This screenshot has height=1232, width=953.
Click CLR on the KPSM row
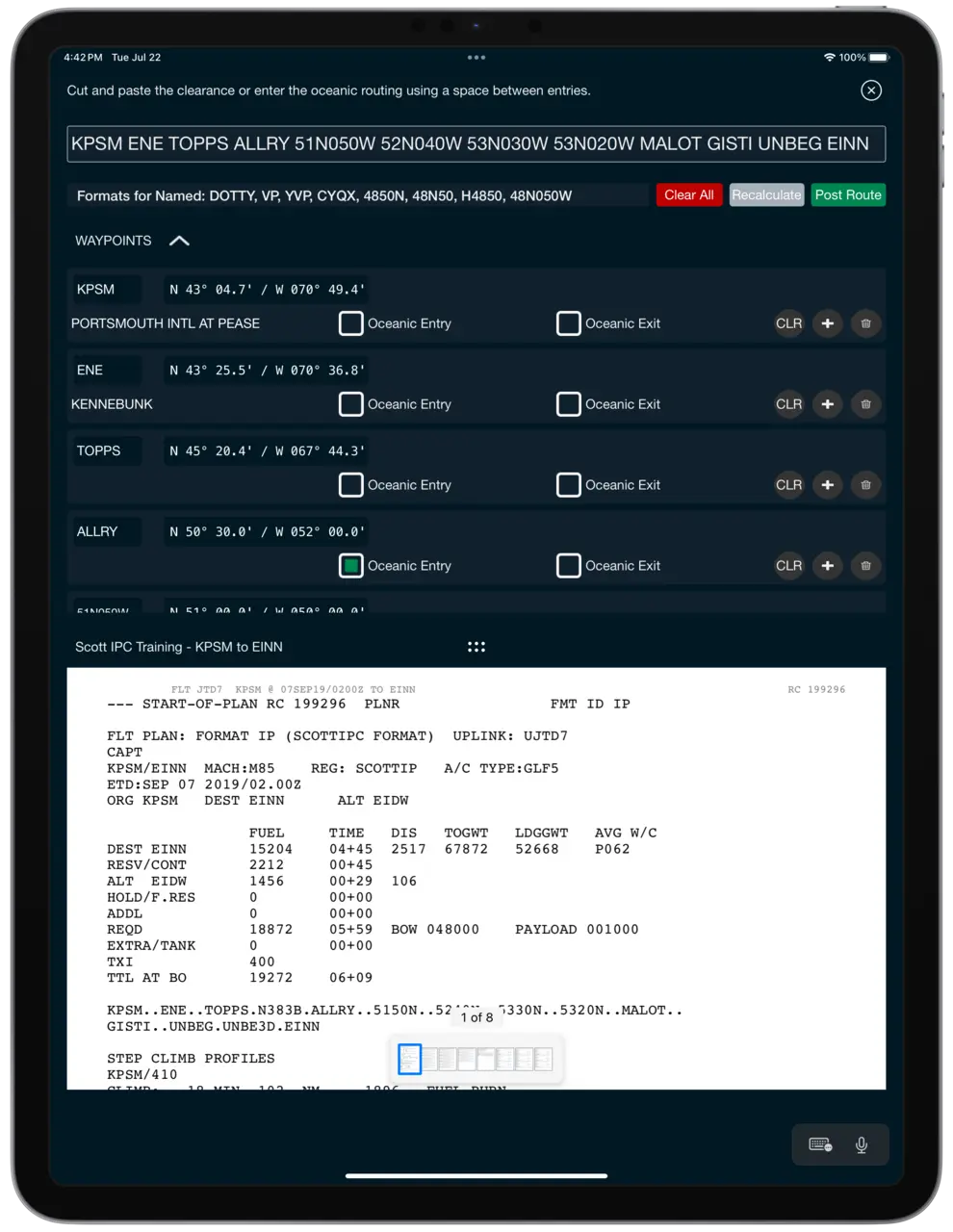(x=789, y=323)
